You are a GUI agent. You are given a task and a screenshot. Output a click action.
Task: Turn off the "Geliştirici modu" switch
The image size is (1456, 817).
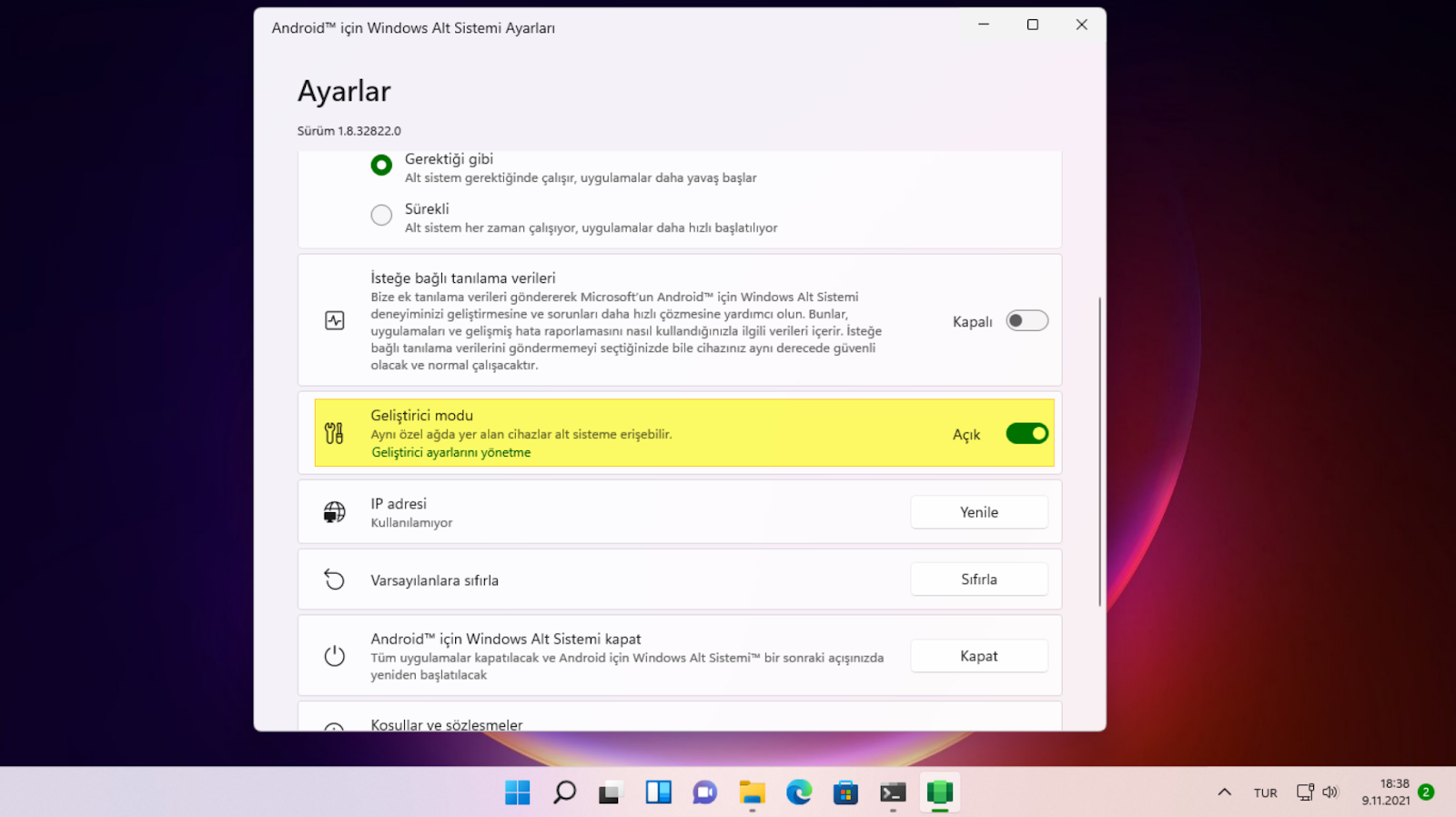1026,434
